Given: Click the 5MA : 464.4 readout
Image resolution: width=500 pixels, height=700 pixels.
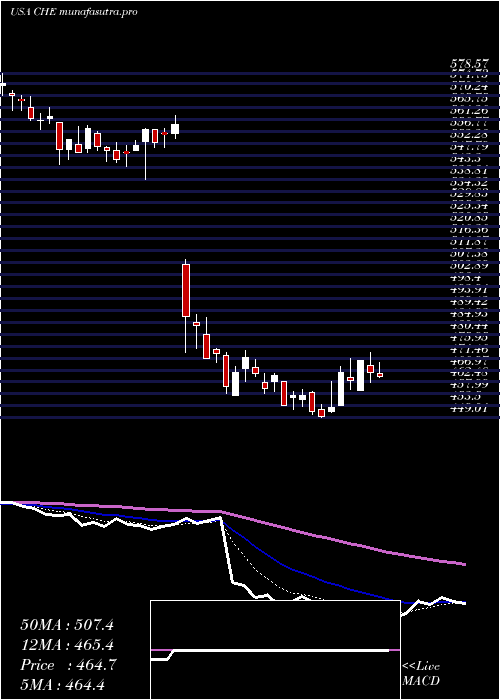Looking at the screenshot, I should click(x=62, y=685).
